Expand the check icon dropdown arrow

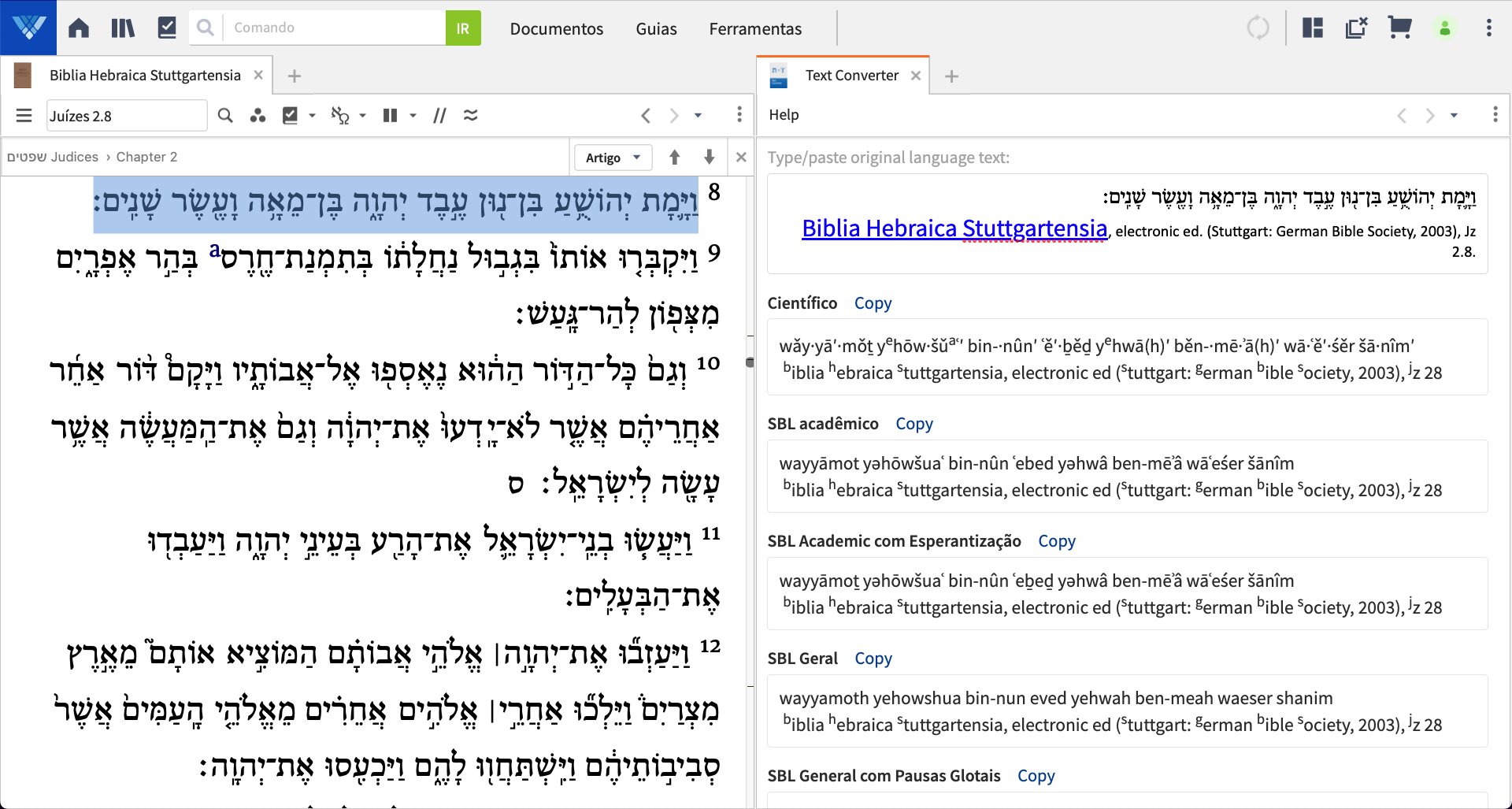(312, 116)
